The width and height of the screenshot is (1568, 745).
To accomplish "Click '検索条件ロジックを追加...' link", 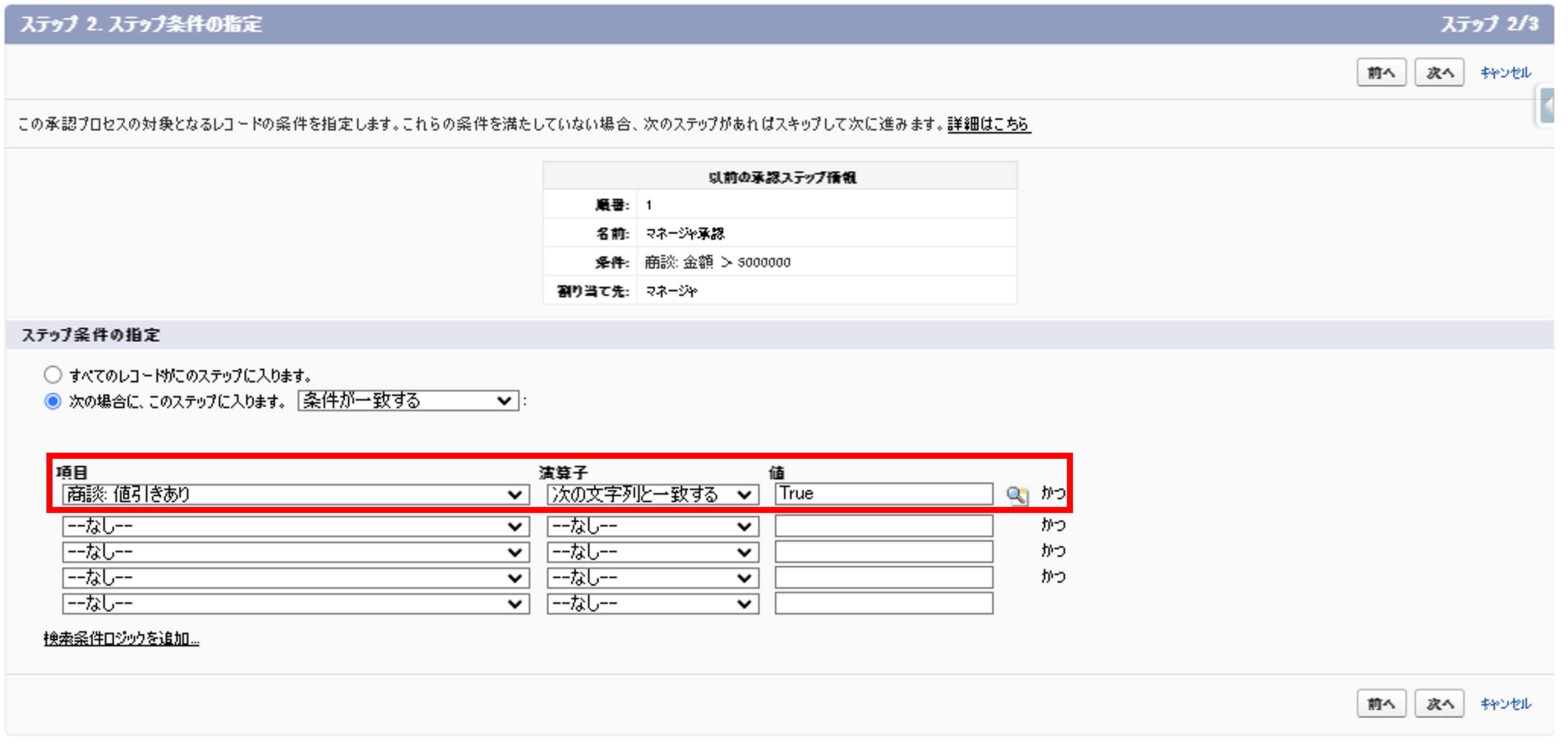I will [x=121, y=639].
